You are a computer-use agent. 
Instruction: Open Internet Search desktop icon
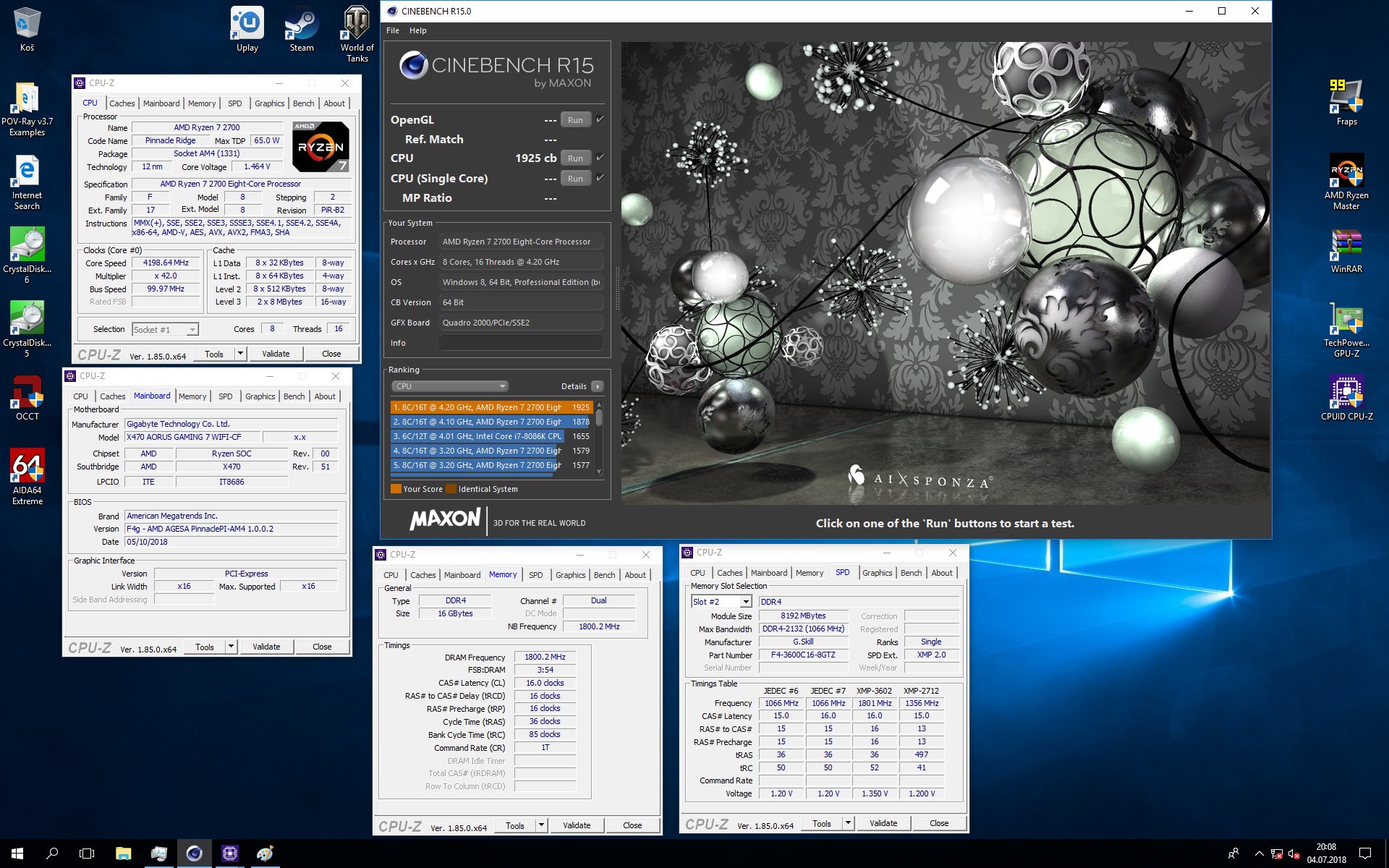[x=27, y=182]
